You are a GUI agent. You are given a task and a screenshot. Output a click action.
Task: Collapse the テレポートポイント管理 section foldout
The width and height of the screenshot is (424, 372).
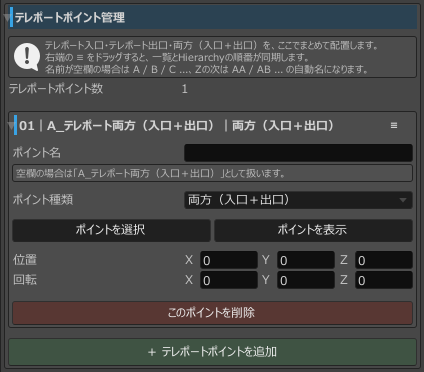6,17
